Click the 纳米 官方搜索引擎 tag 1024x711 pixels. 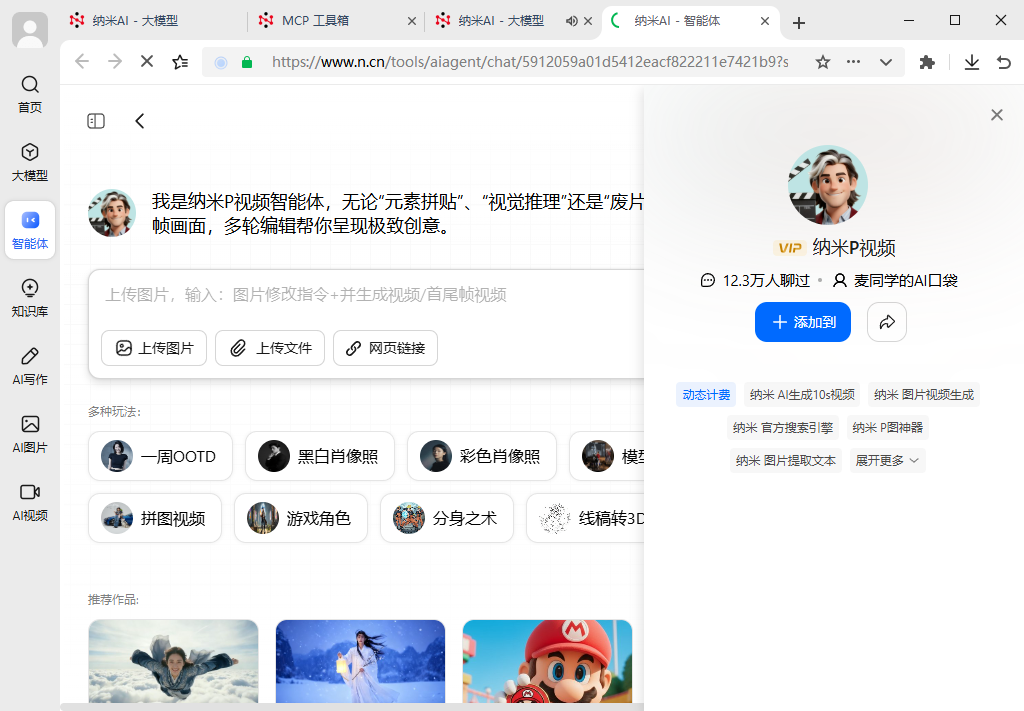coord(783,428)
